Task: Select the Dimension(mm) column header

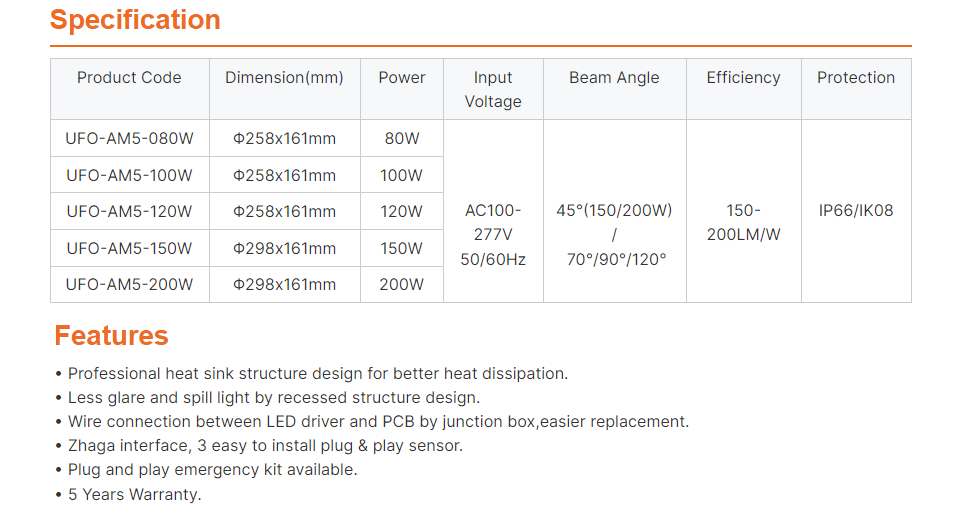Action: [284, 78]
